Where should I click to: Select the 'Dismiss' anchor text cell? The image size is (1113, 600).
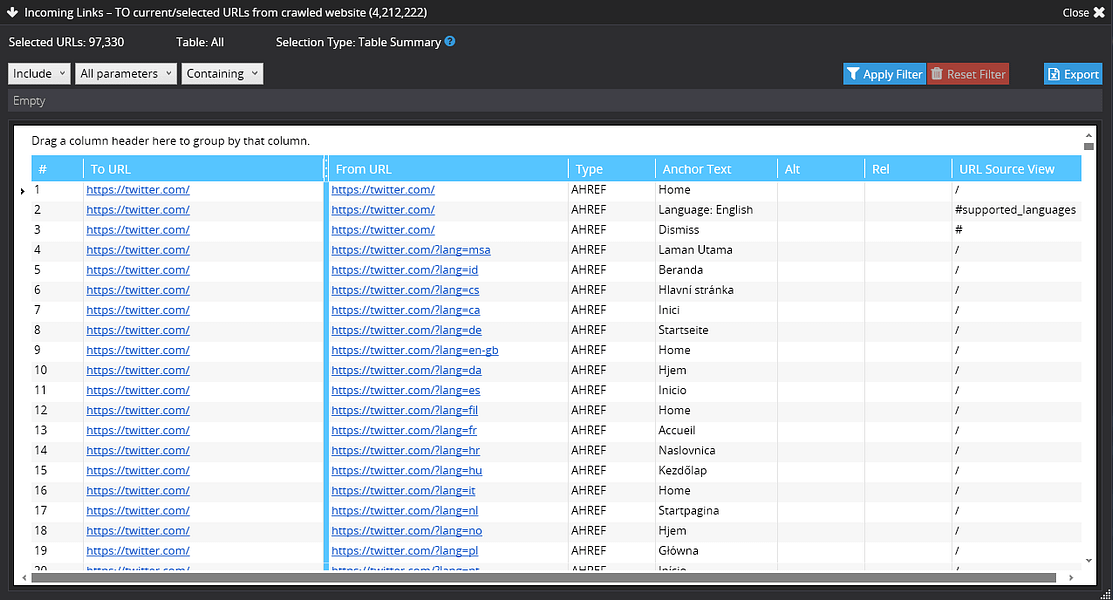pyautogui.click(x=716, y=229)
